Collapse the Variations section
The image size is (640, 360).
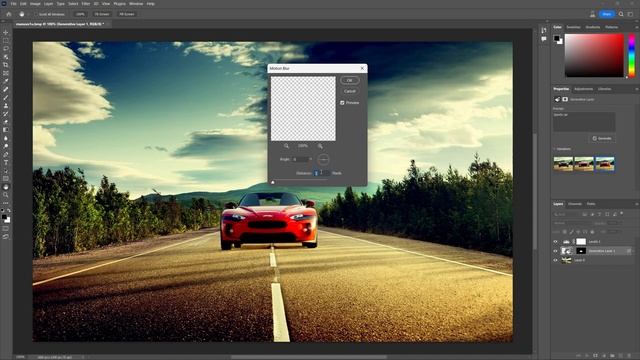tap(554, 149)
